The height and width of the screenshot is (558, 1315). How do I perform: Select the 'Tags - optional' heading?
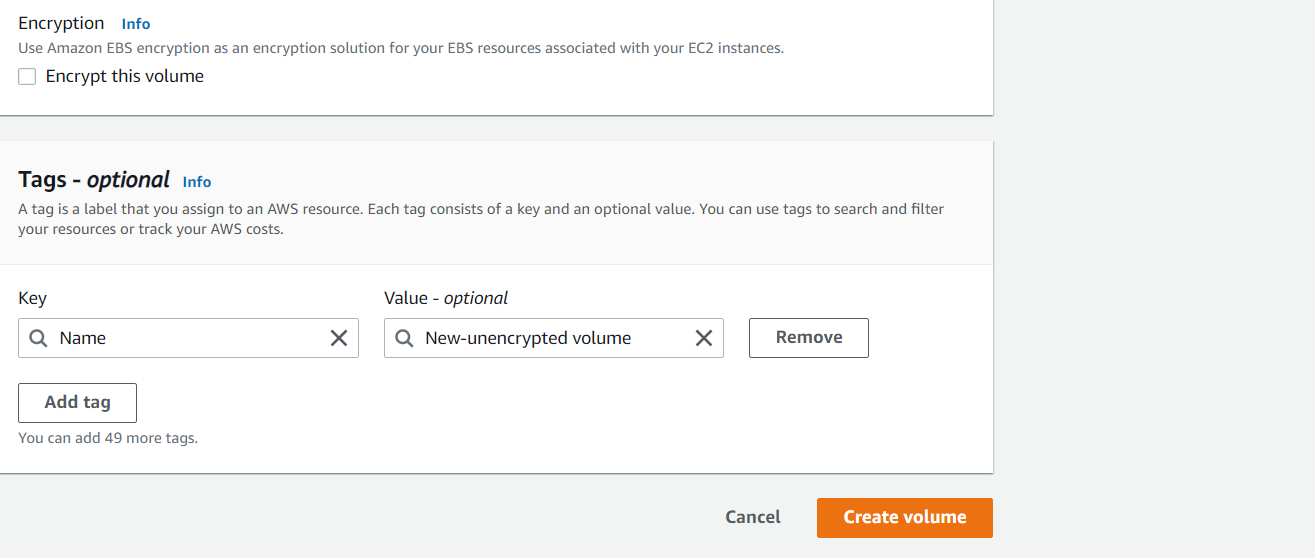pyautogui.click(x=94, y=180)
